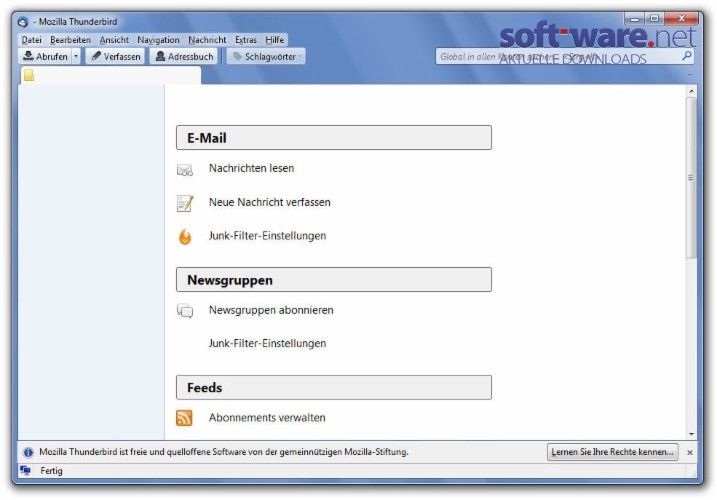Image resolution: width=717 pixels, height=500 pixels.
Task: Click the Fertig status text
Action: pyautogui.click(x=51, y=471)
